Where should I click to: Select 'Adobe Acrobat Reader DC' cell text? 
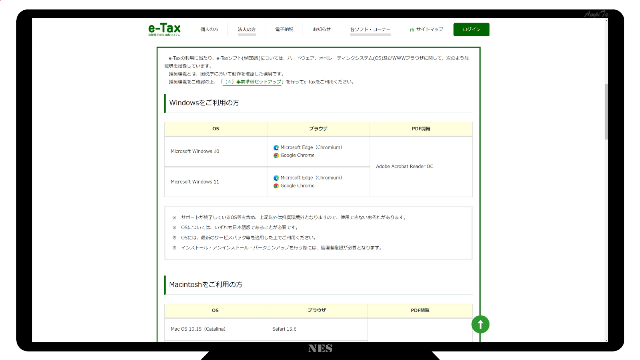tap(404, 167)
